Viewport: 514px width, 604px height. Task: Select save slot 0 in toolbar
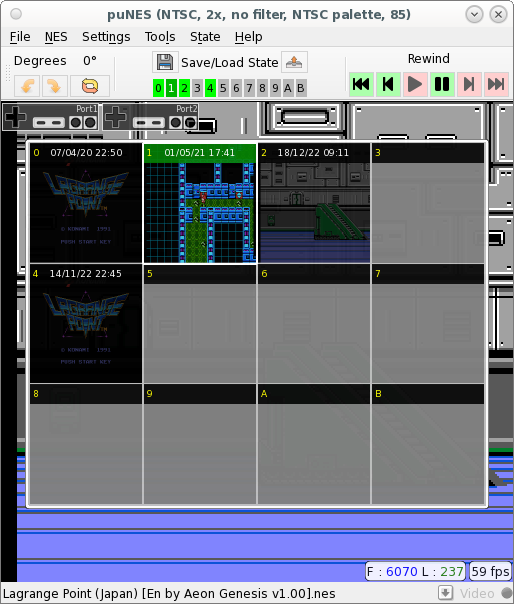(158, 88)
